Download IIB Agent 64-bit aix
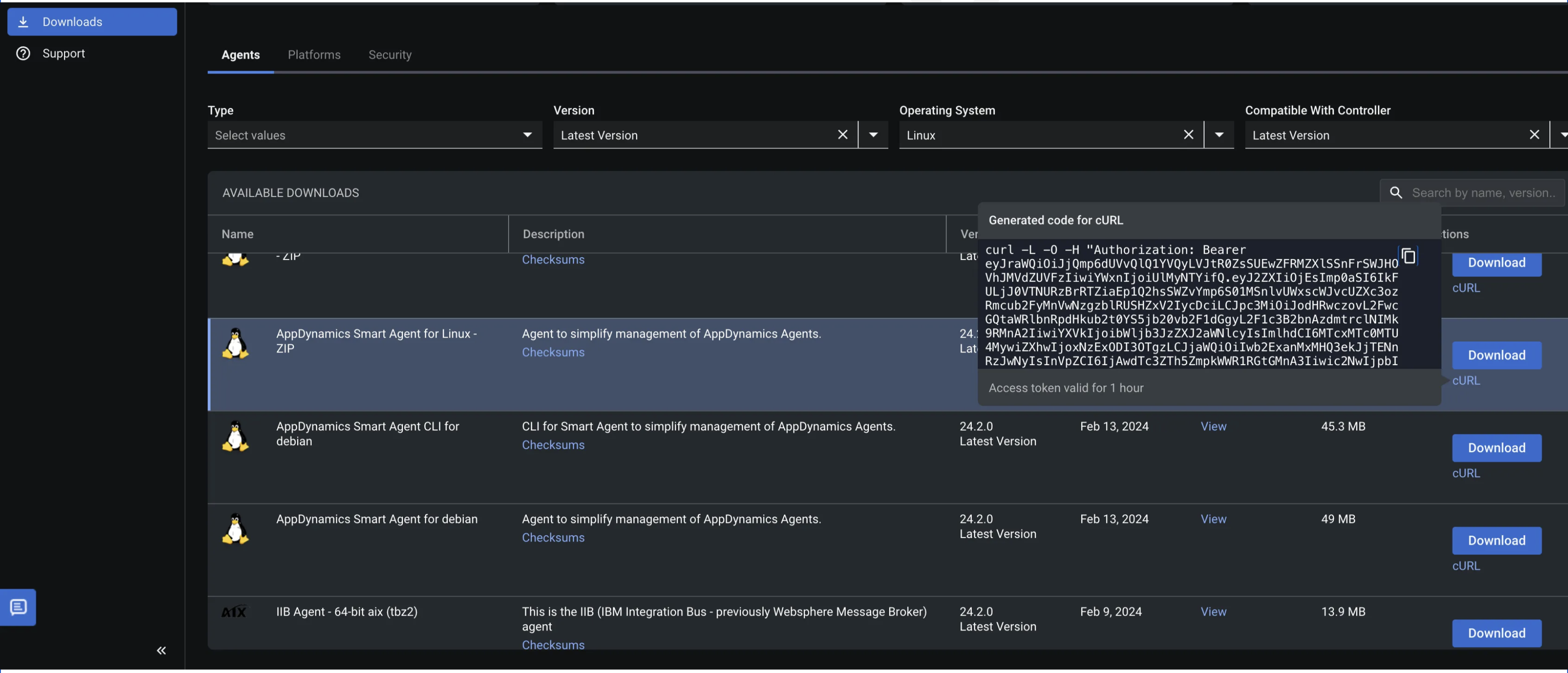 (x=1496, y=633)
